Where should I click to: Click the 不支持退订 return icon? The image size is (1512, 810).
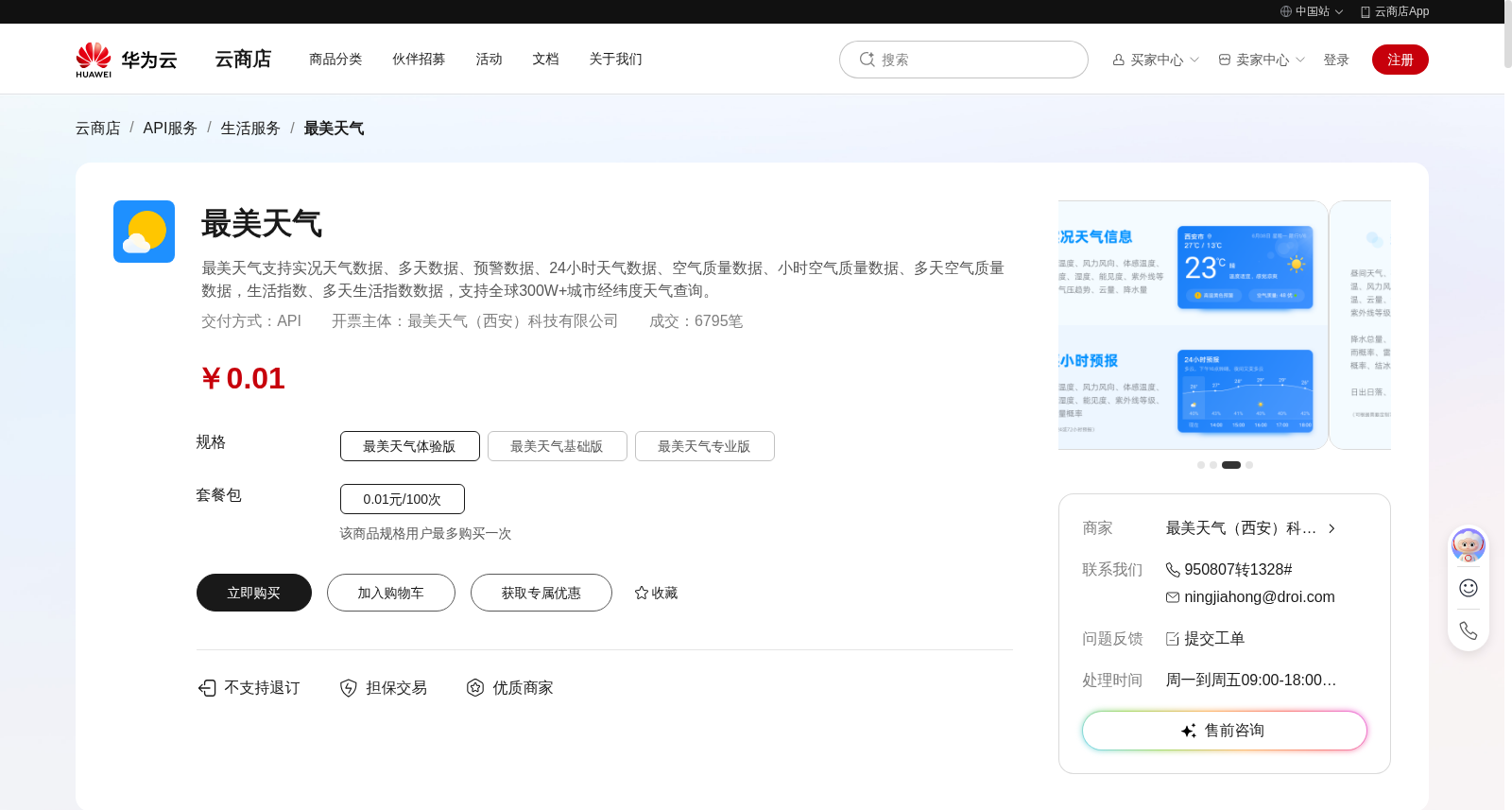point(207,688)
